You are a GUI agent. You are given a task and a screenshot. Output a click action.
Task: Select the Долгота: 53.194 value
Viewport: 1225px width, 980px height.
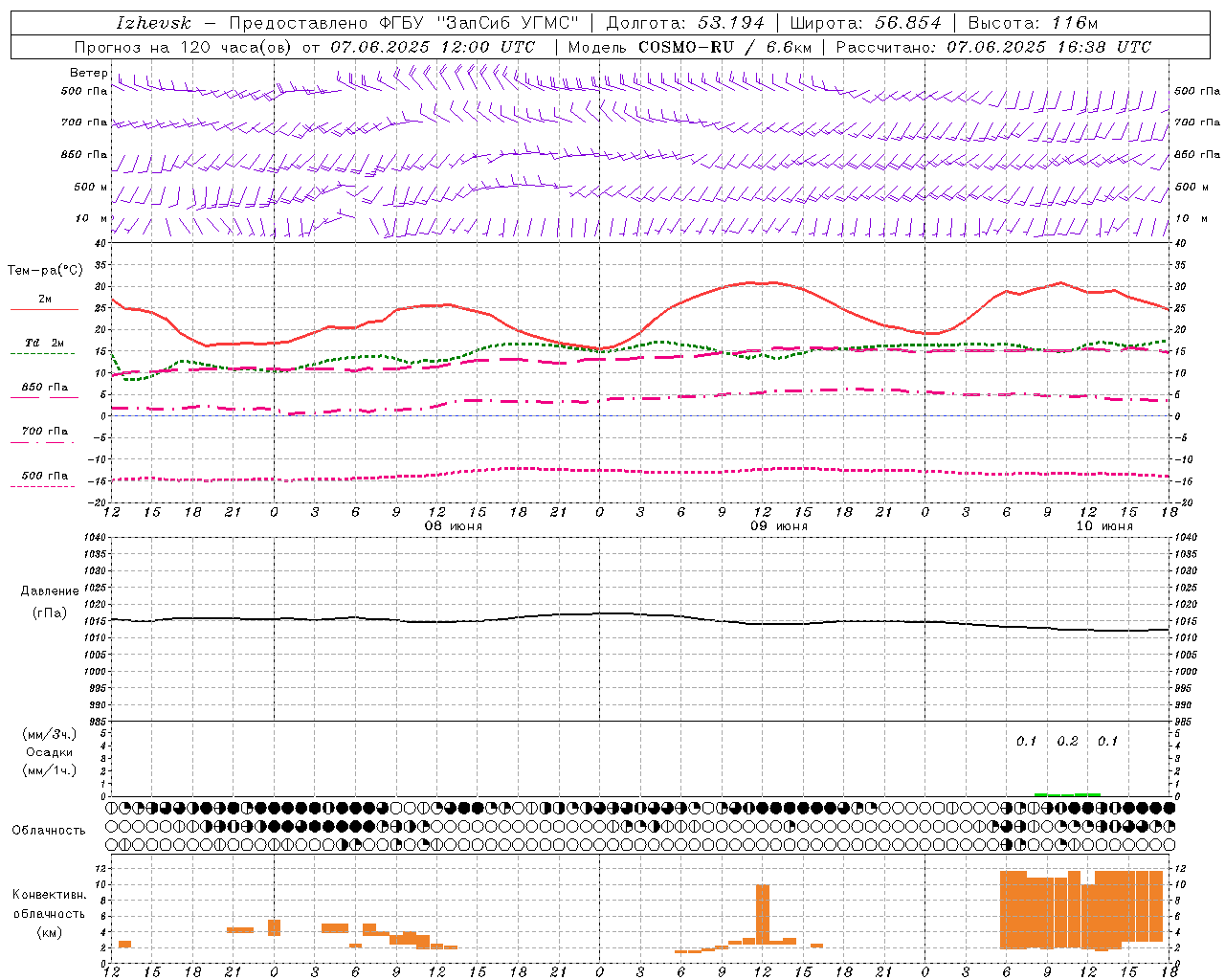click(x=685, y=23)
